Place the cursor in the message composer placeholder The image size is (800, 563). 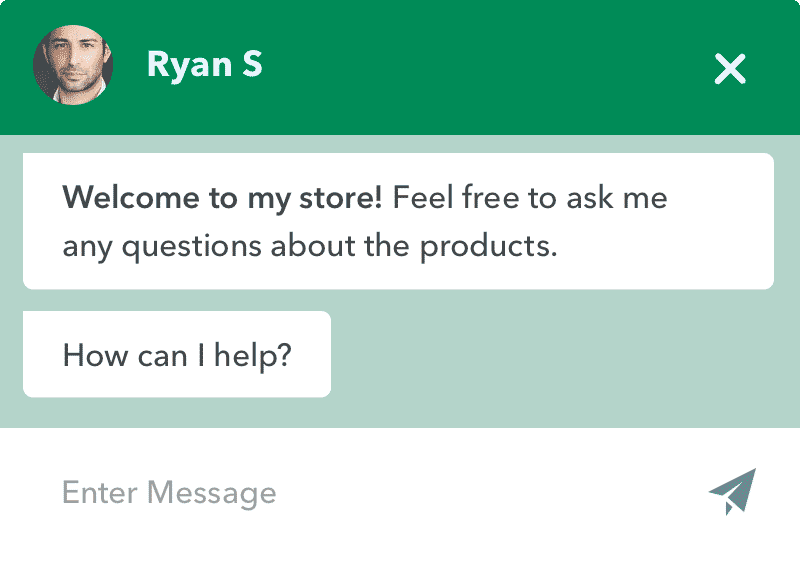pos(169,493)
